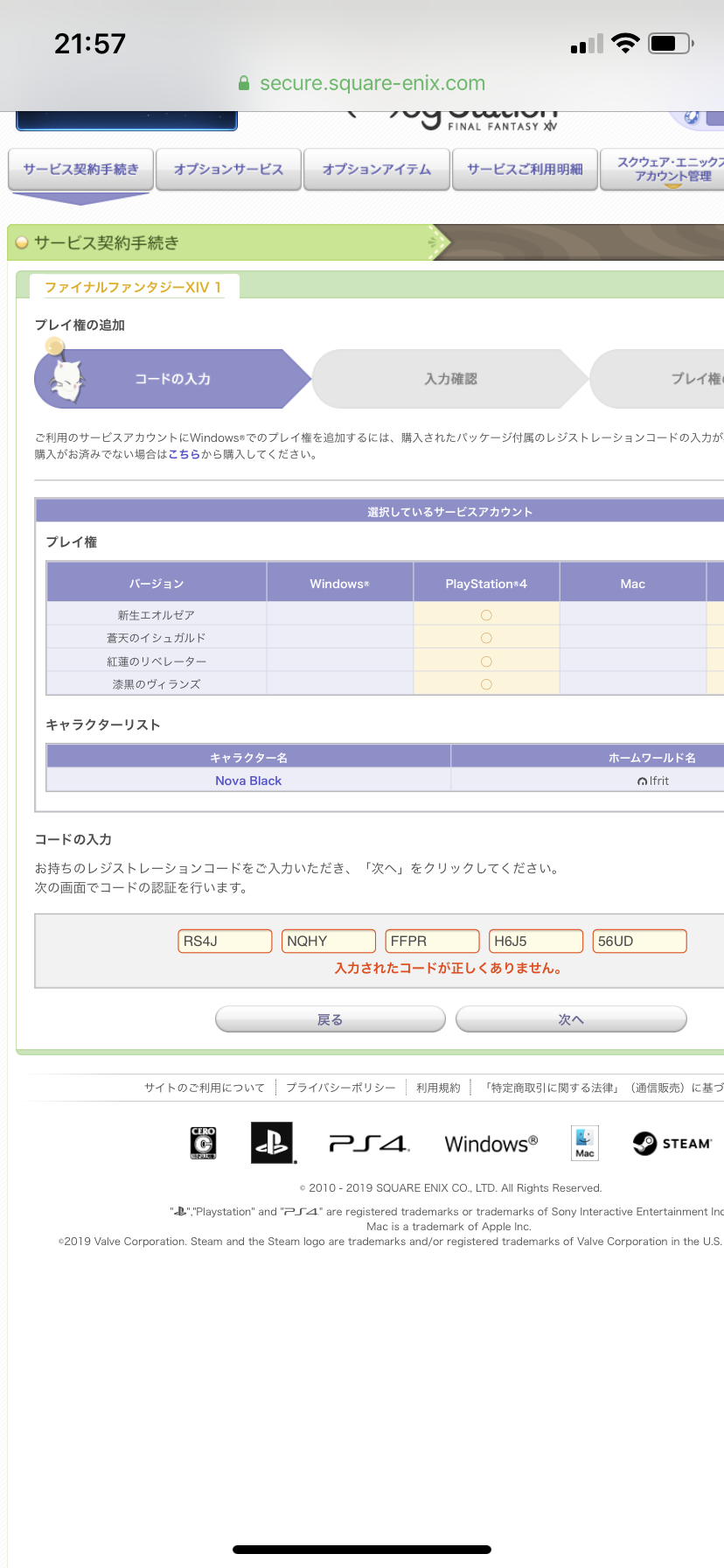This screenshot has width=724, height=1568.
Task: Click the 漆黒のヴィランズ version row label
Action: (x=157, y=684)
